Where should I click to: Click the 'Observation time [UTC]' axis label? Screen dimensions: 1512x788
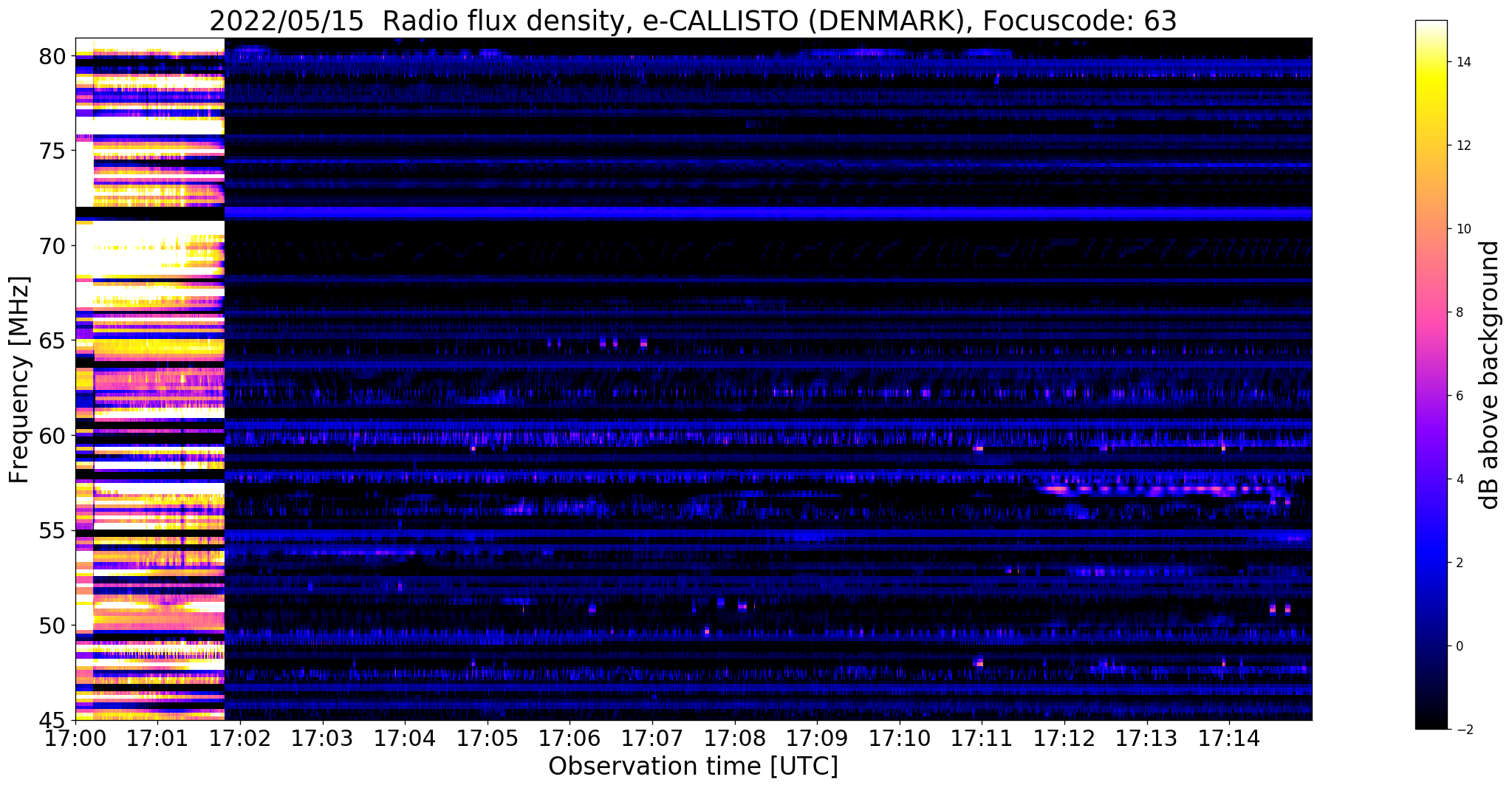693,767
